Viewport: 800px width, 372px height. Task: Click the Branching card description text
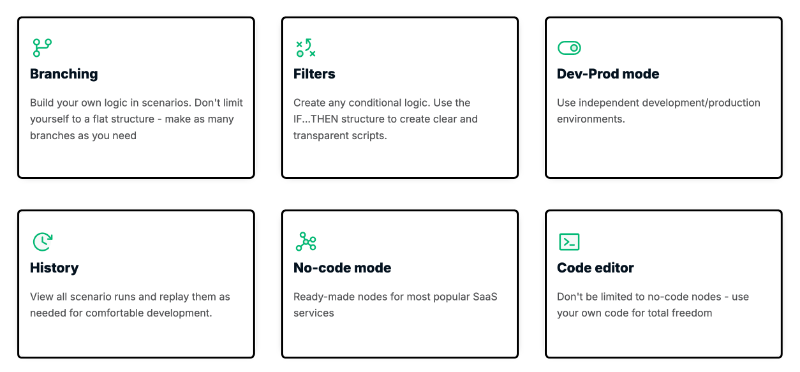click(136, 119)
